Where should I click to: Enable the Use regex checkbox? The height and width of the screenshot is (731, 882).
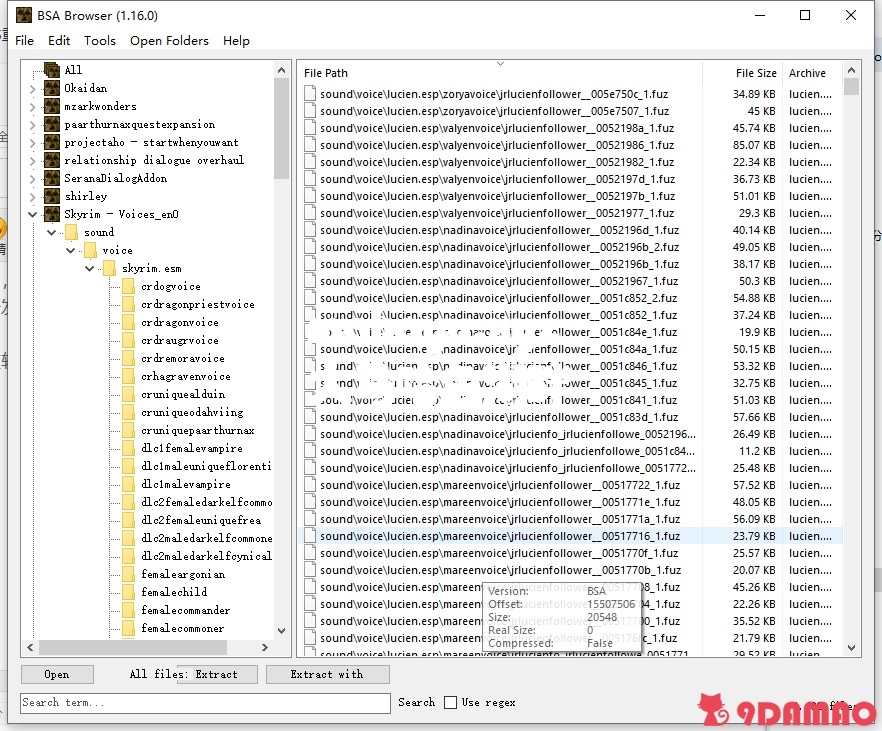(x=451, y=703)
